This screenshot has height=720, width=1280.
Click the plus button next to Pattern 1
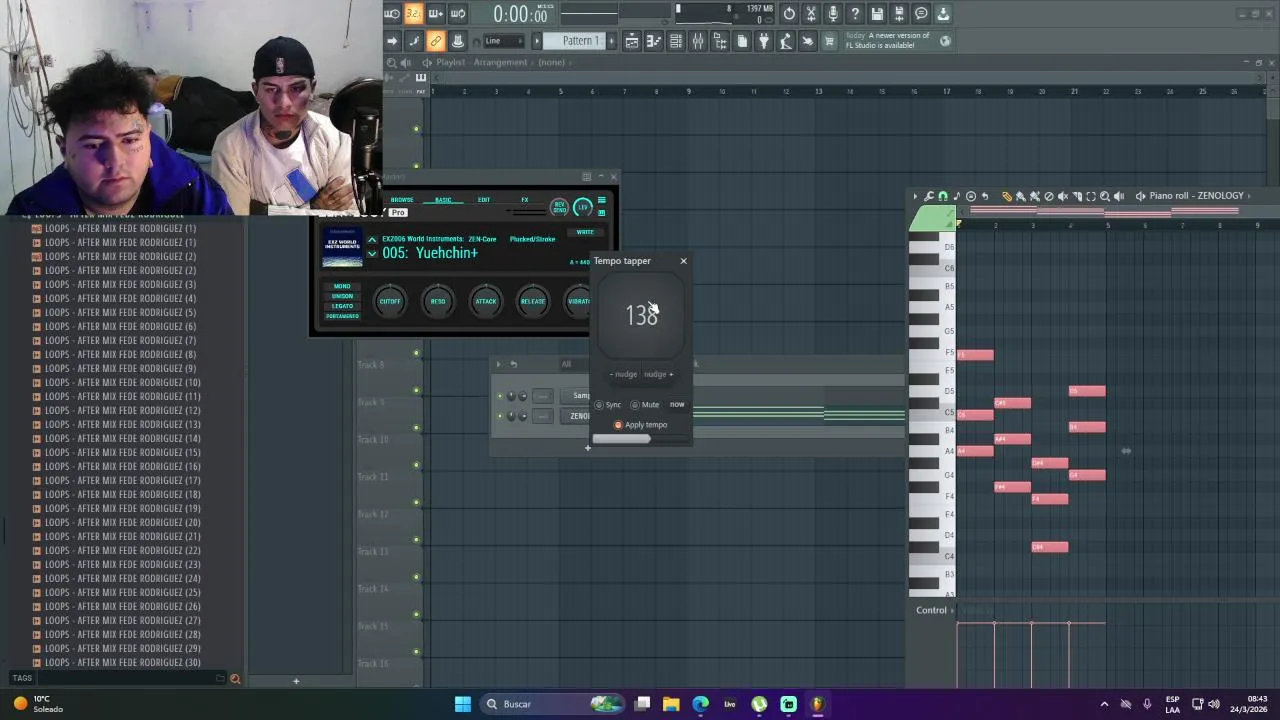pos(611,41)
